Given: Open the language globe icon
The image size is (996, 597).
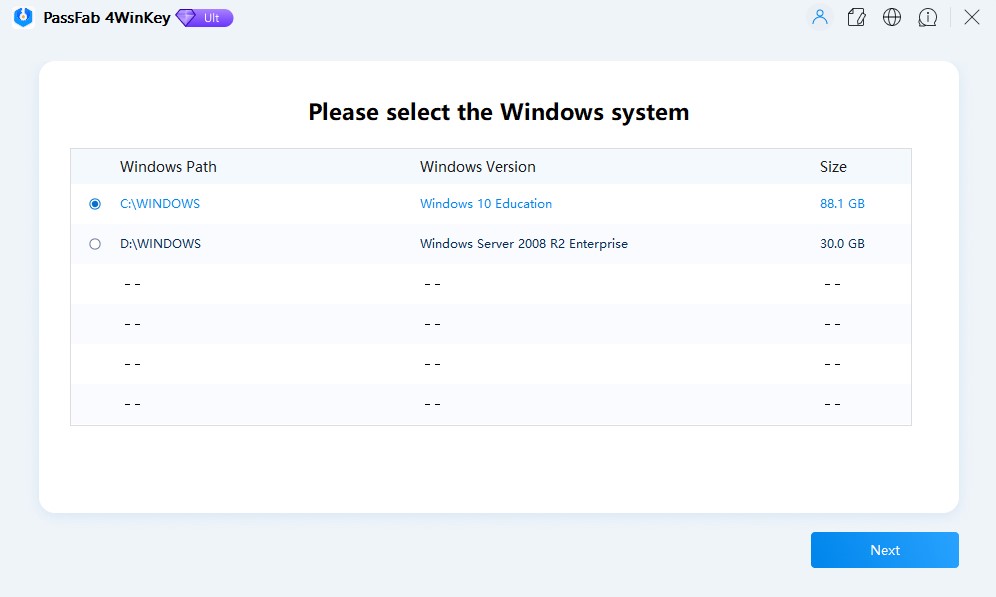Looking at the screenshot, I should (892, 17).
